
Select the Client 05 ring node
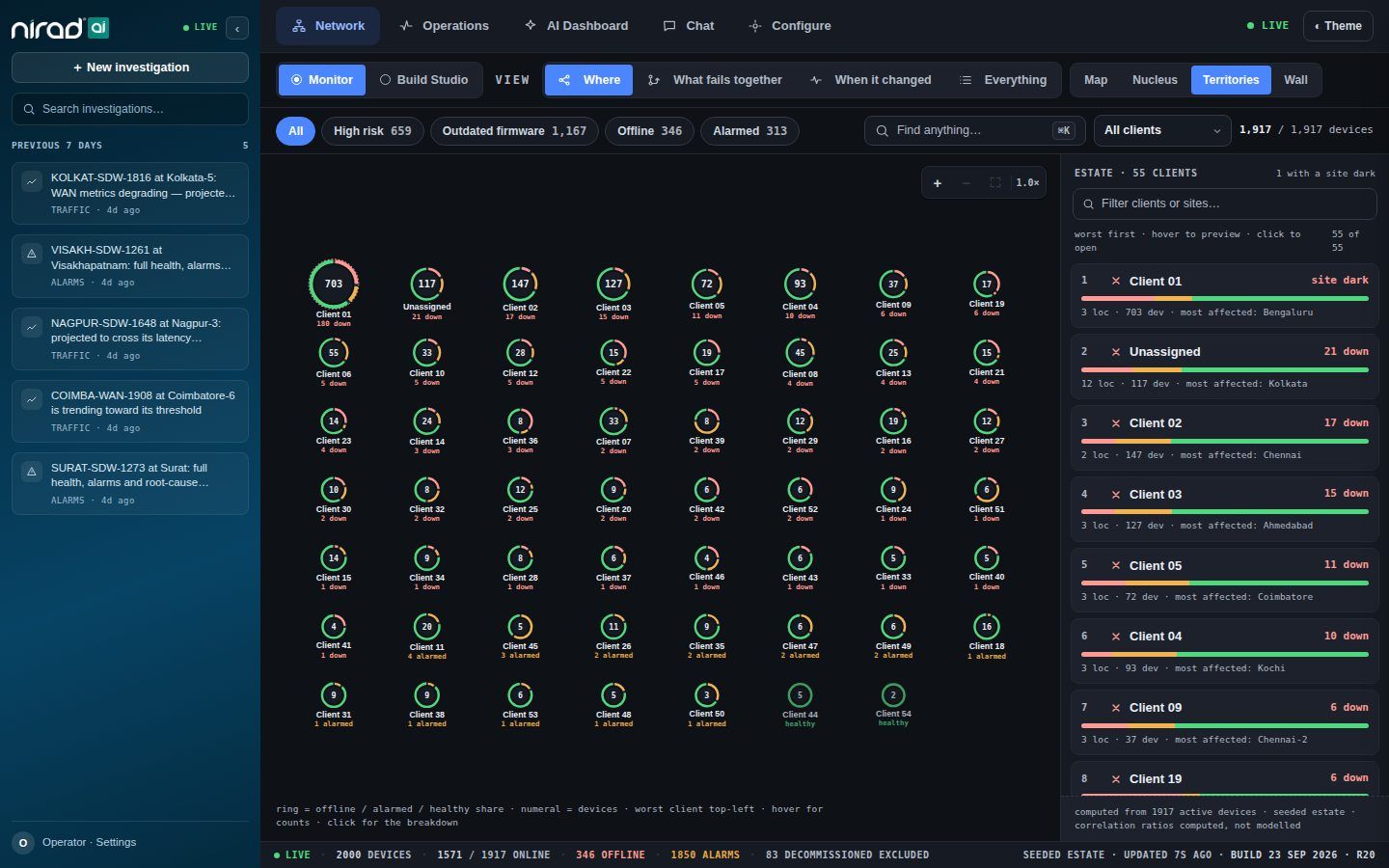(707, 285)
